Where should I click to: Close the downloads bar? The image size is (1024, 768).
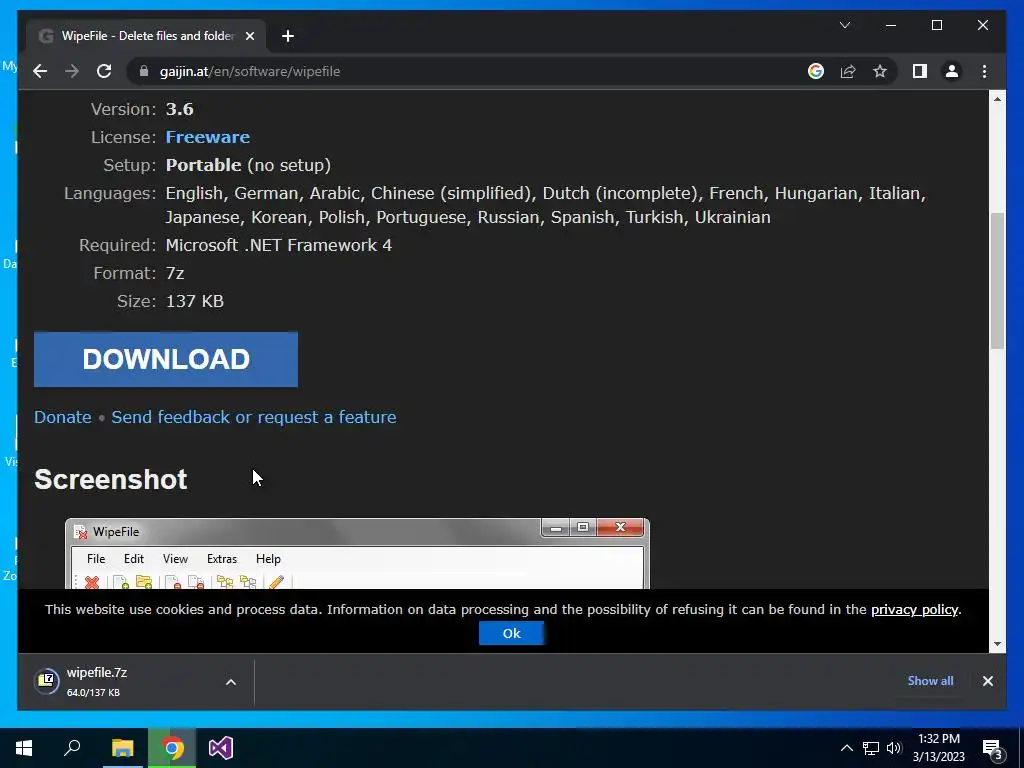[987, 680]
